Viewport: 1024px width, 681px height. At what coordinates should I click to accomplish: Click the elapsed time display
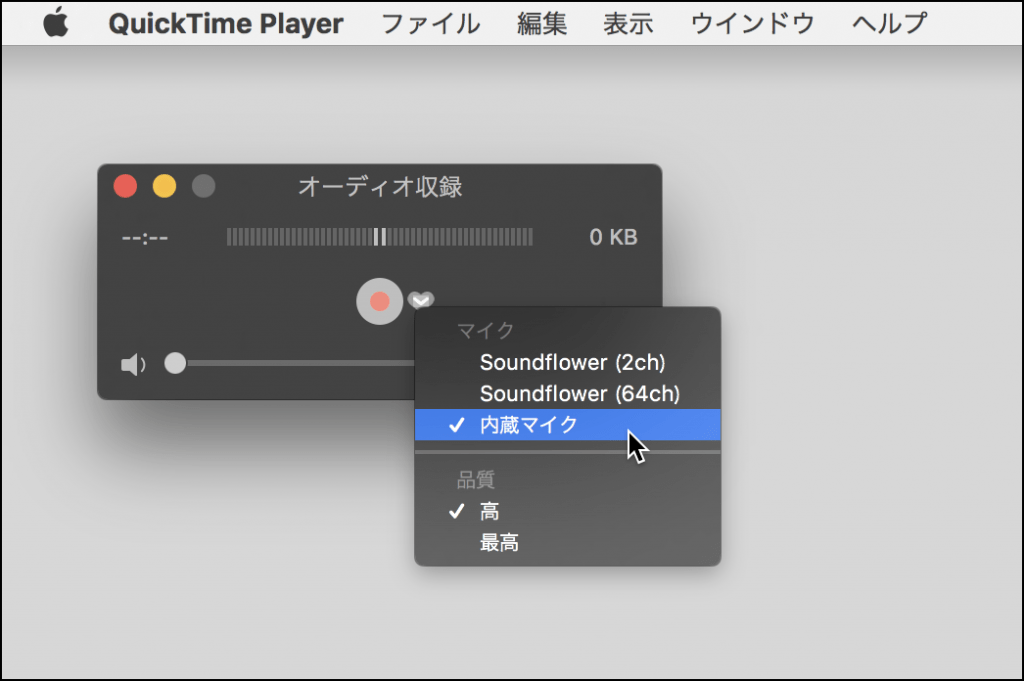tap(143, 237)
